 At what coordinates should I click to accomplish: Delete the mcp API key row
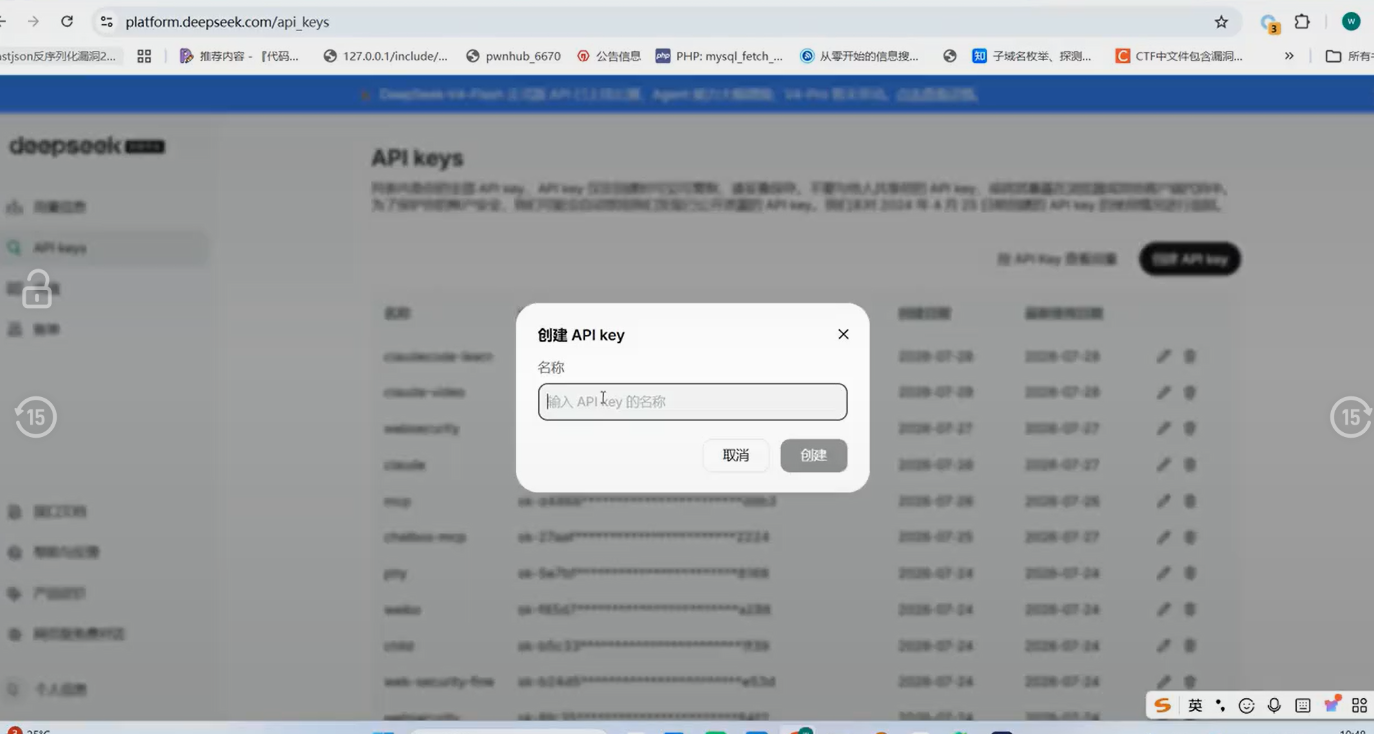tap(1190, 501)
